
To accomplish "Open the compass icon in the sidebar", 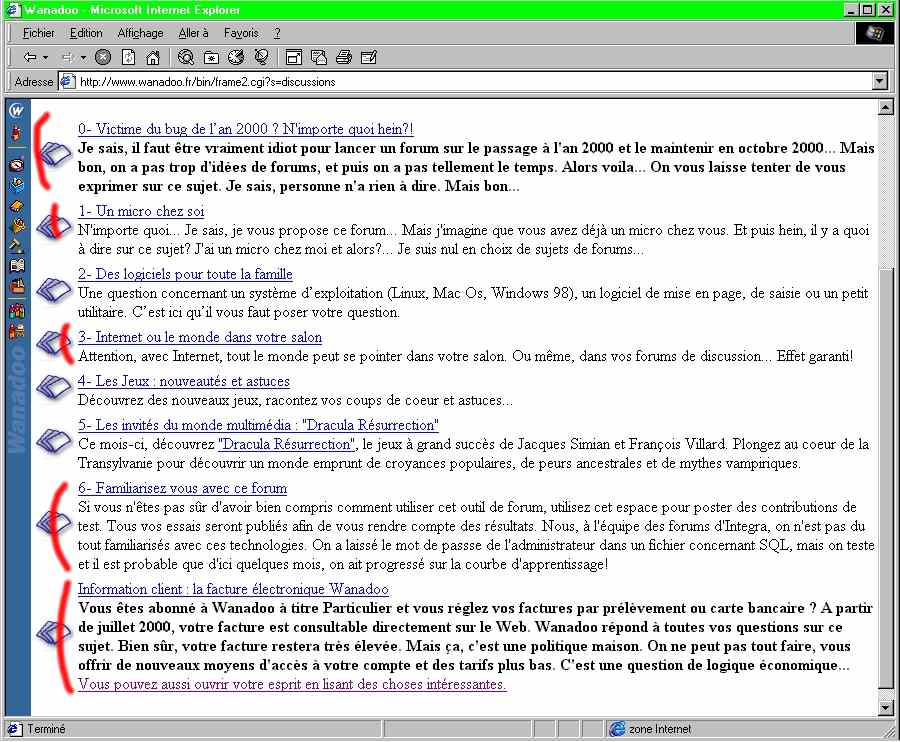I will point(17,165).
